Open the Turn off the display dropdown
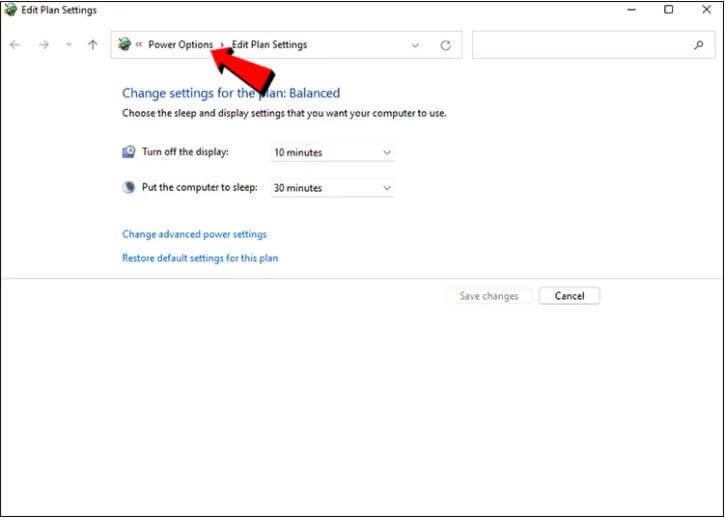 coord(332,152)
